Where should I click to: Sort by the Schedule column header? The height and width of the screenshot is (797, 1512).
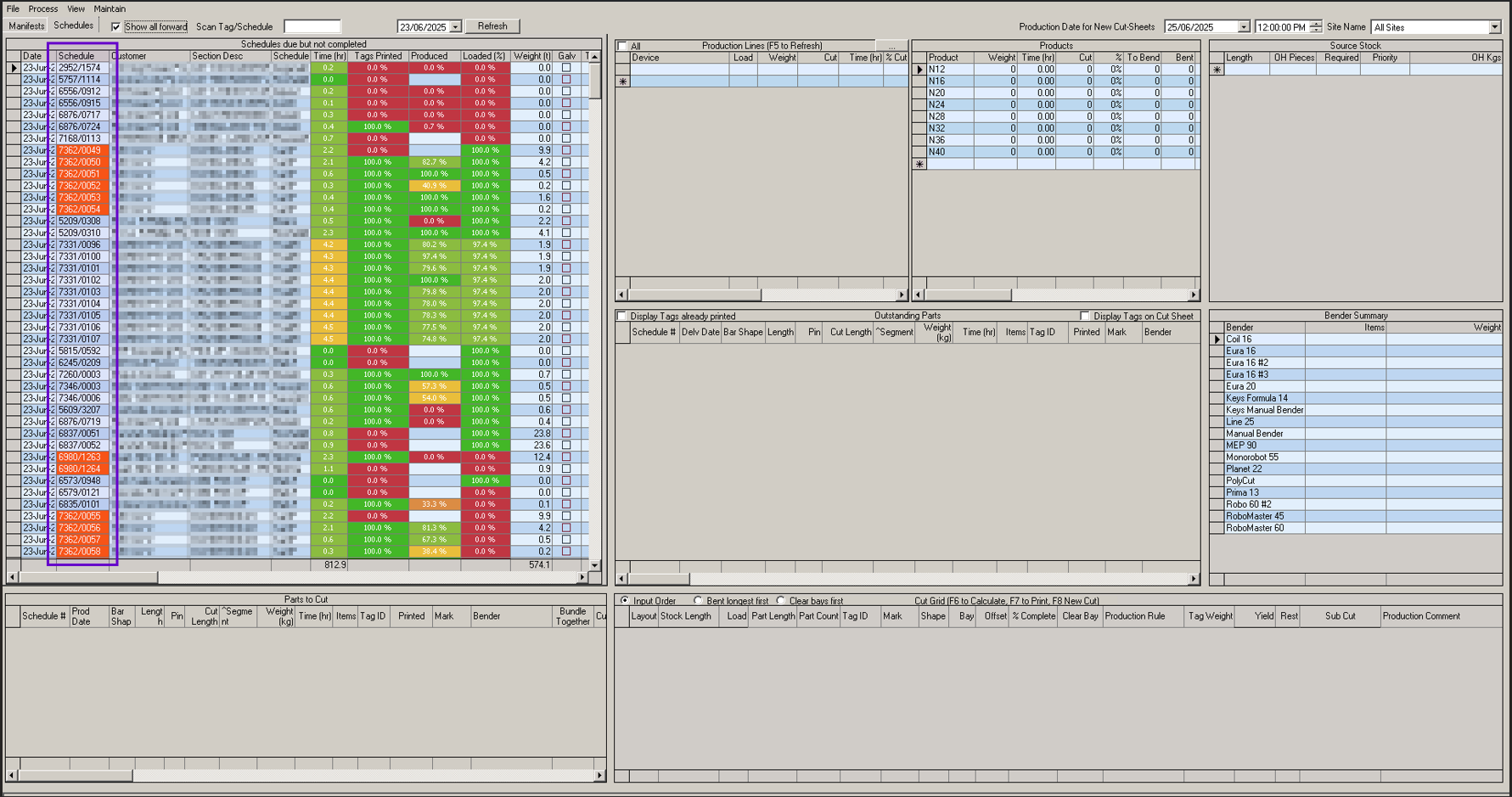[82, 56]
